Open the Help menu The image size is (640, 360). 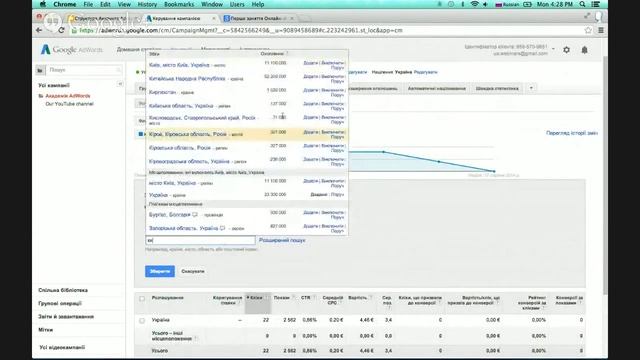click(x=258, y=4)
